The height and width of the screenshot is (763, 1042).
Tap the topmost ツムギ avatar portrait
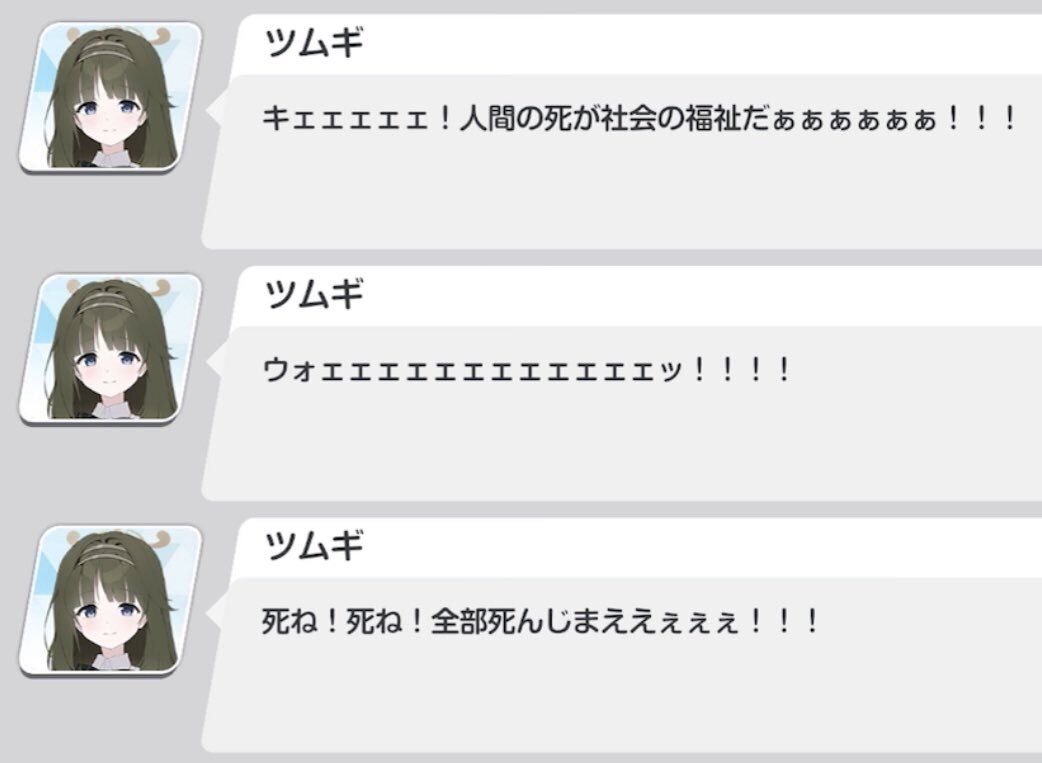[x=110, y=97]
